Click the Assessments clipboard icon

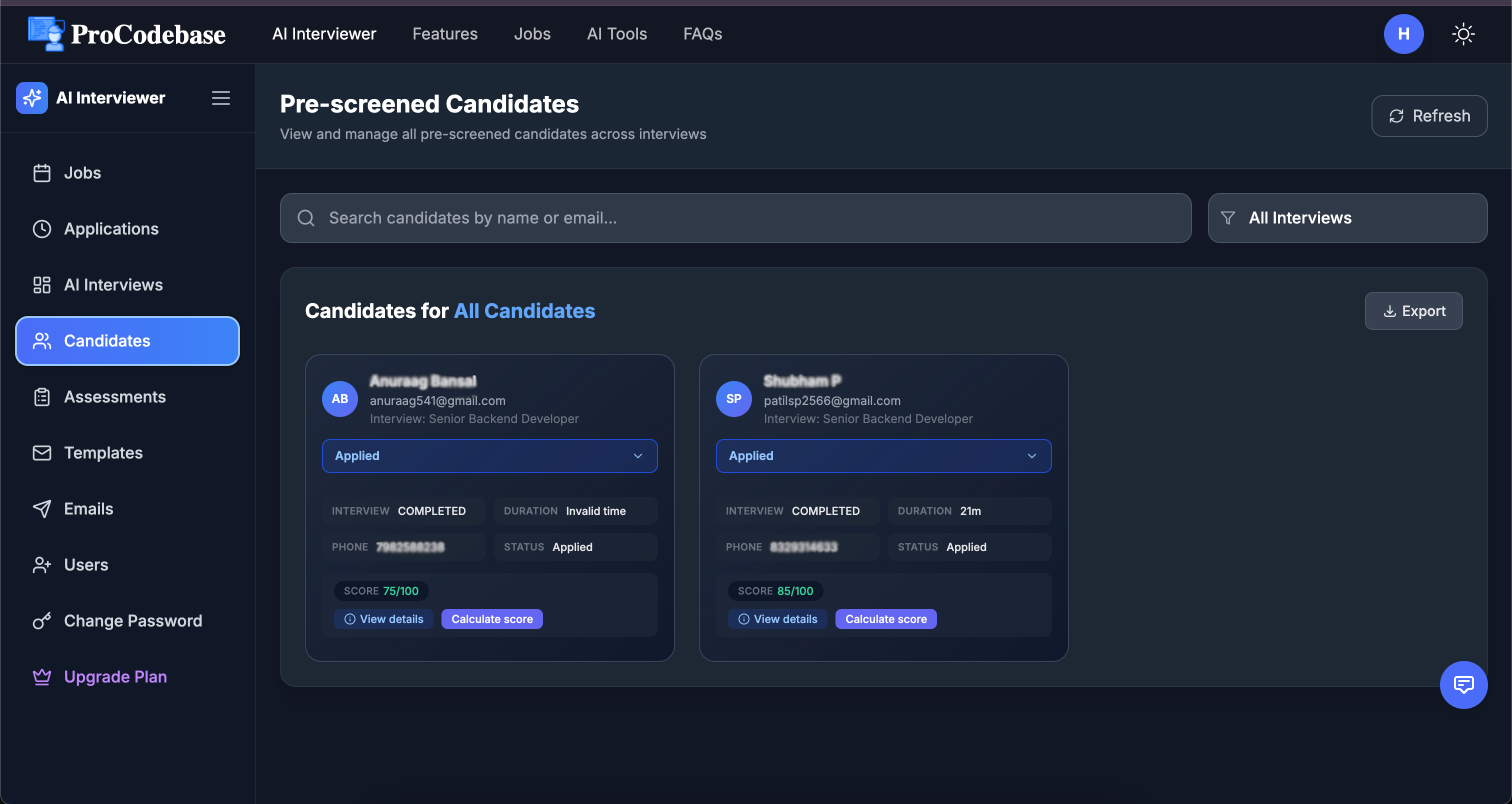click(41, 396)
